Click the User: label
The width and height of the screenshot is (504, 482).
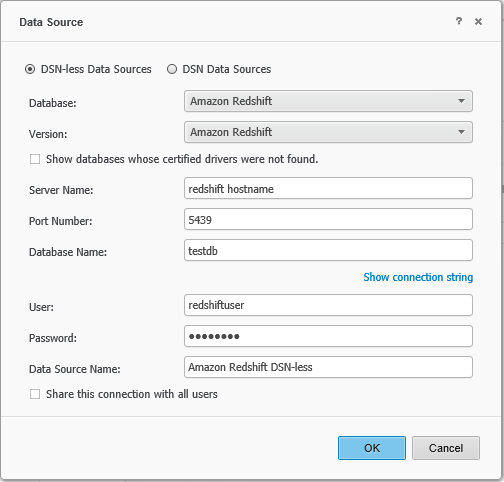pos(41,307)
